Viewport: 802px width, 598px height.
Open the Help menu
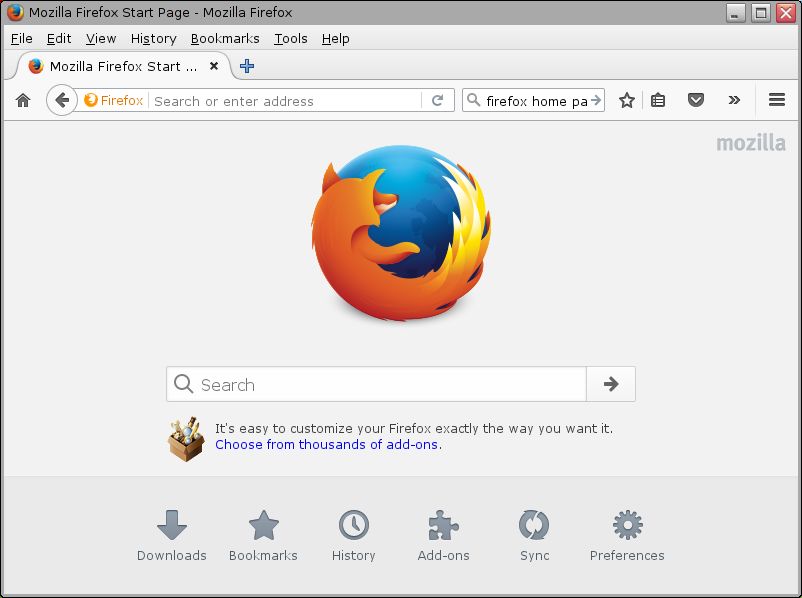pos(336,38)
